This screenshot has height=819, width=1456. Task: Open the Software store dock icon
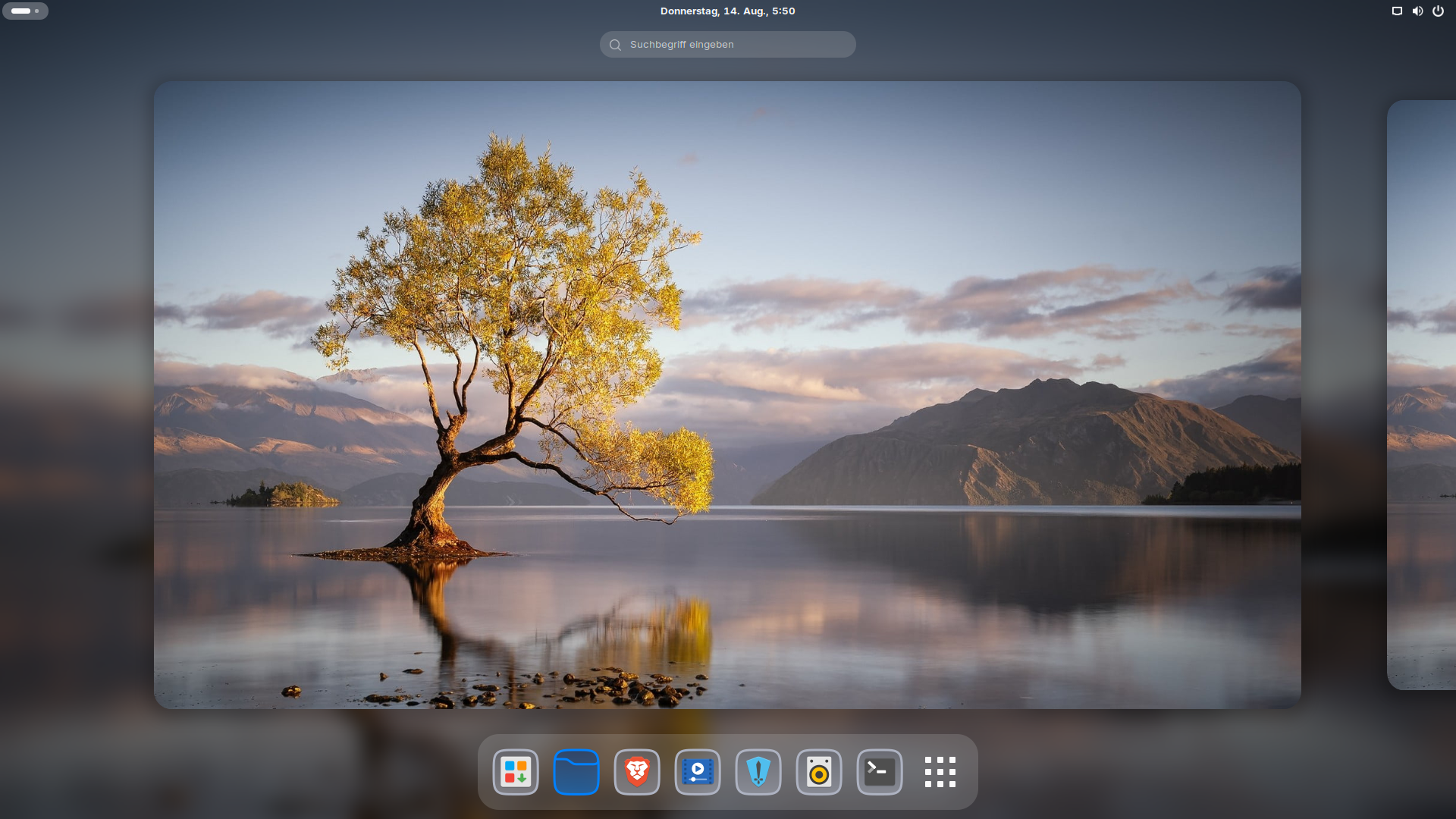(516, 772)
